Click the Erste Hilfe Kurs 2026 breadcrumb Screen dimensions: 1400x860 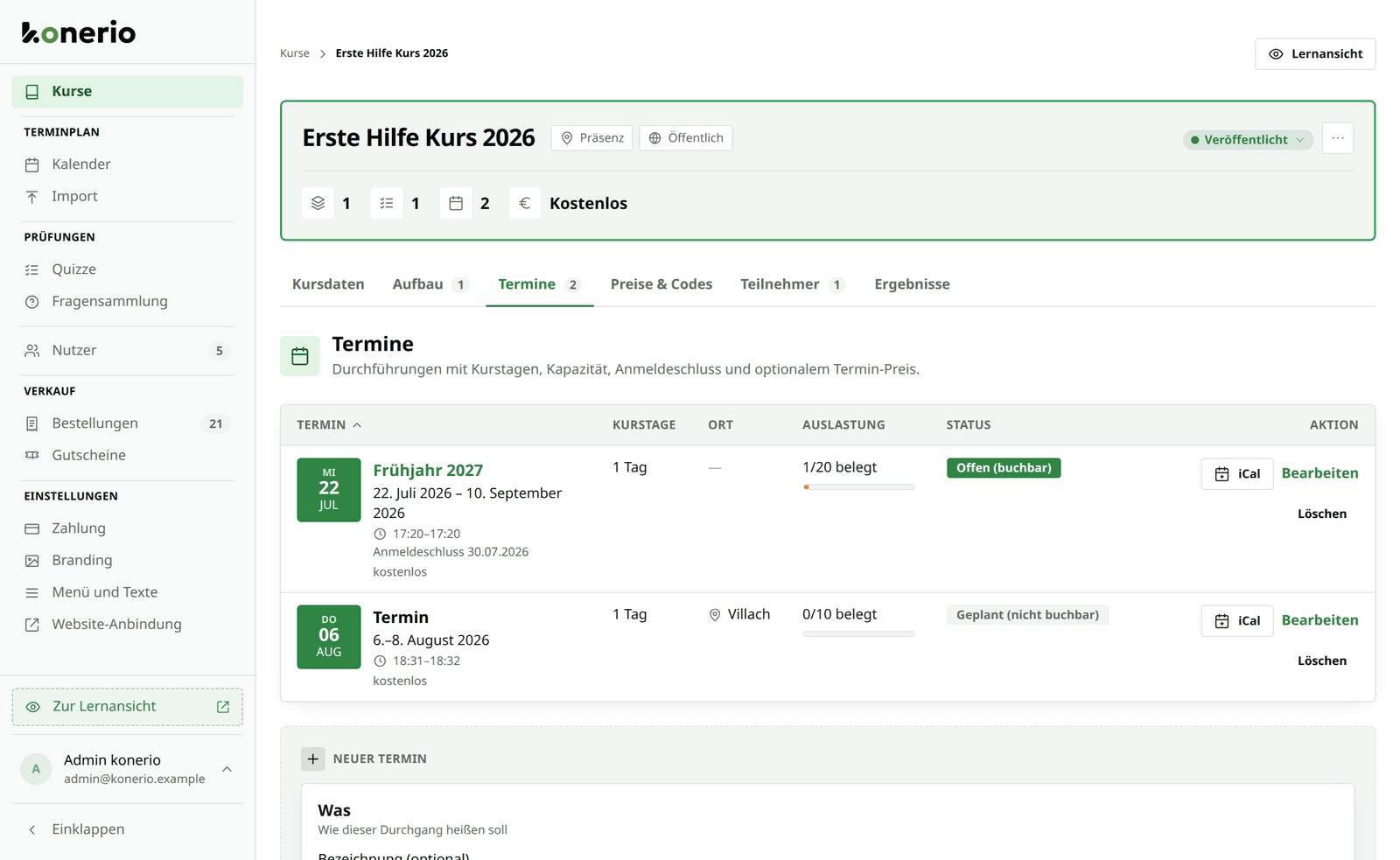(392, 53)
